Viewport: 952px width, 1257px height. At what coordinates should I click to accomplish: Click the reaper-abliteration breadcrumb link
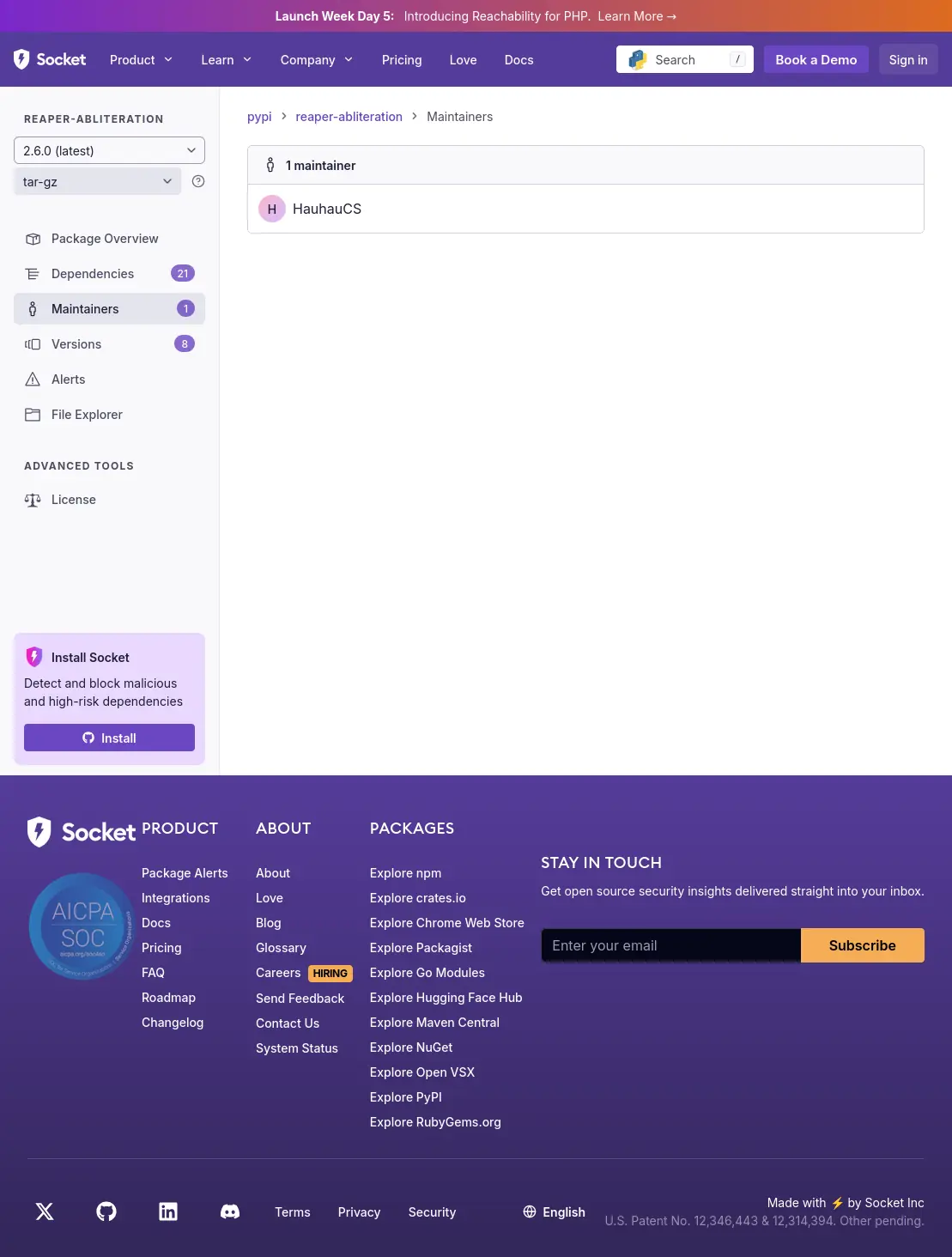coord(349,117)
